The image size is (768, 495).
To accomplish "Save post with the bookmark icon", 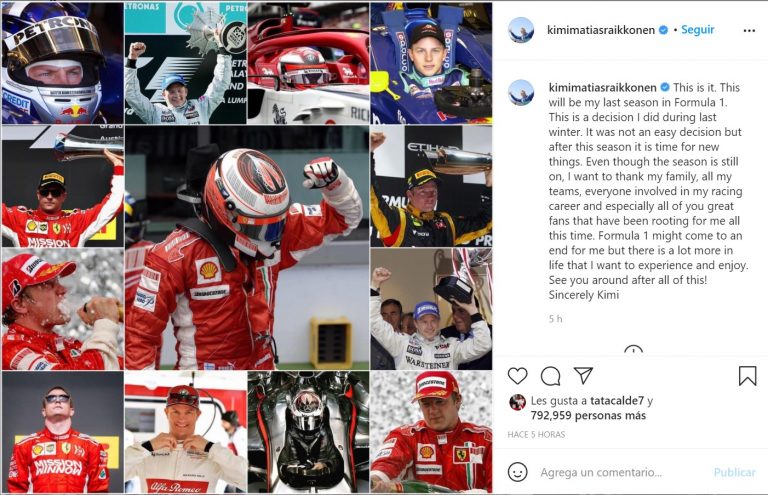I will (747, 376).
